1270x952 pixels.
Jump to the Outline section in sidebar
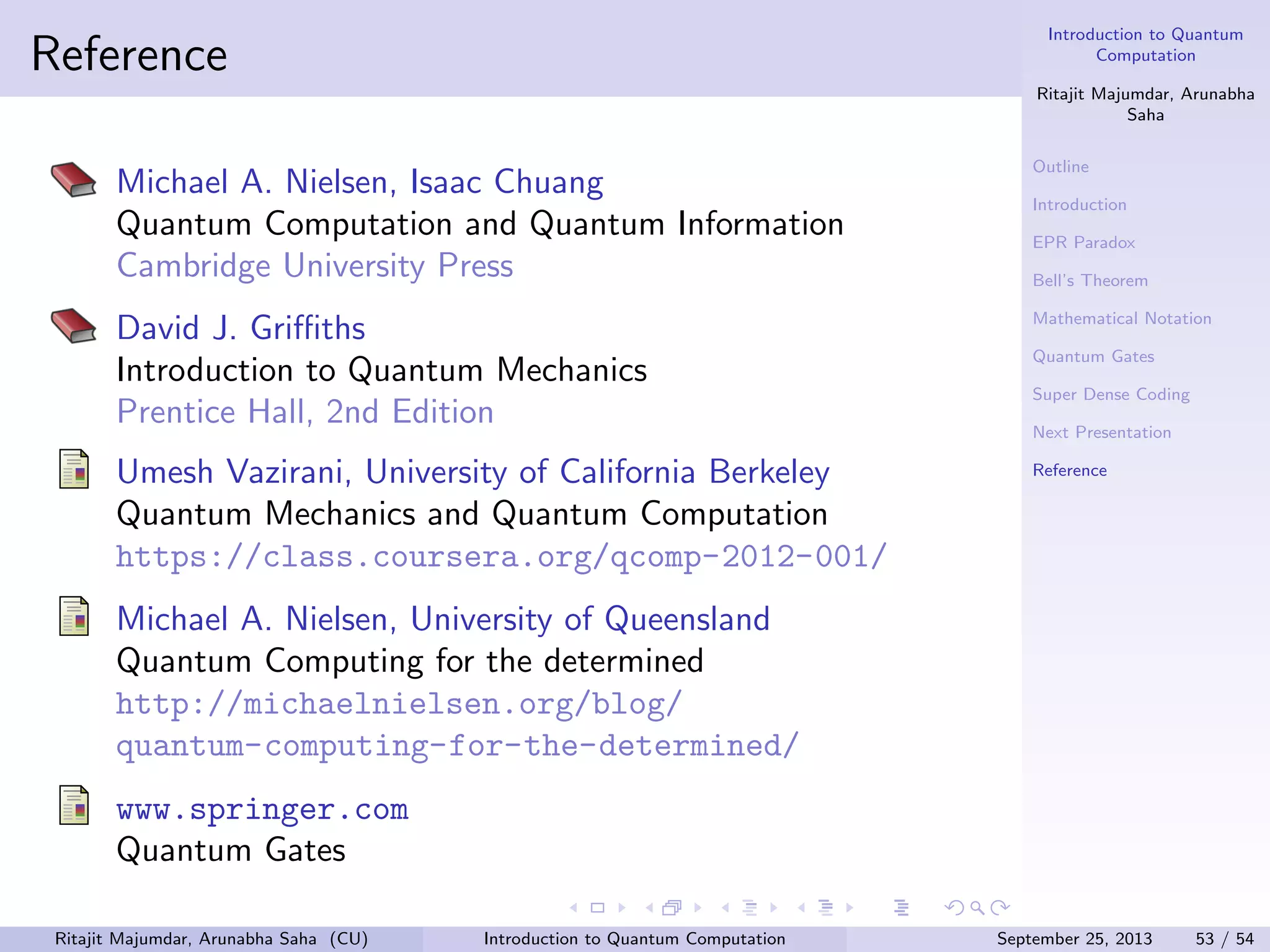click(1060, 167)
